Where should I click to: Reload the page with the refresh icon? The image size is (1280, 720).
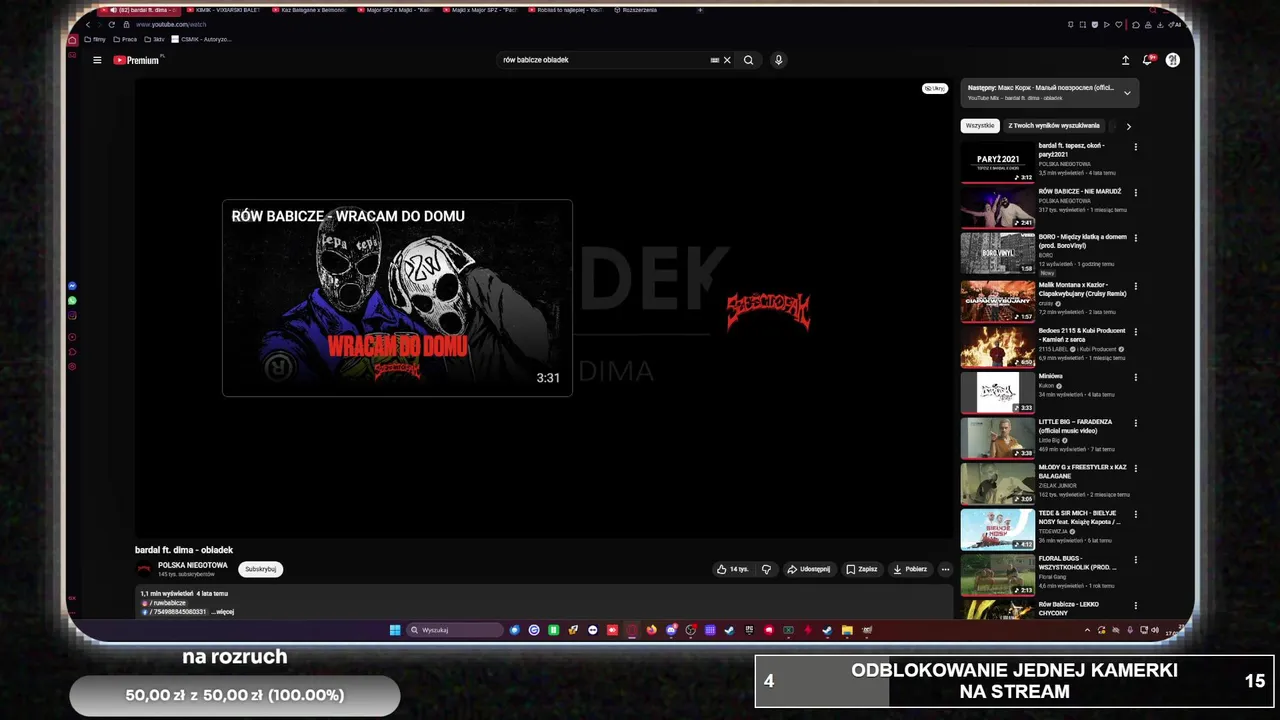click(111, 24)
